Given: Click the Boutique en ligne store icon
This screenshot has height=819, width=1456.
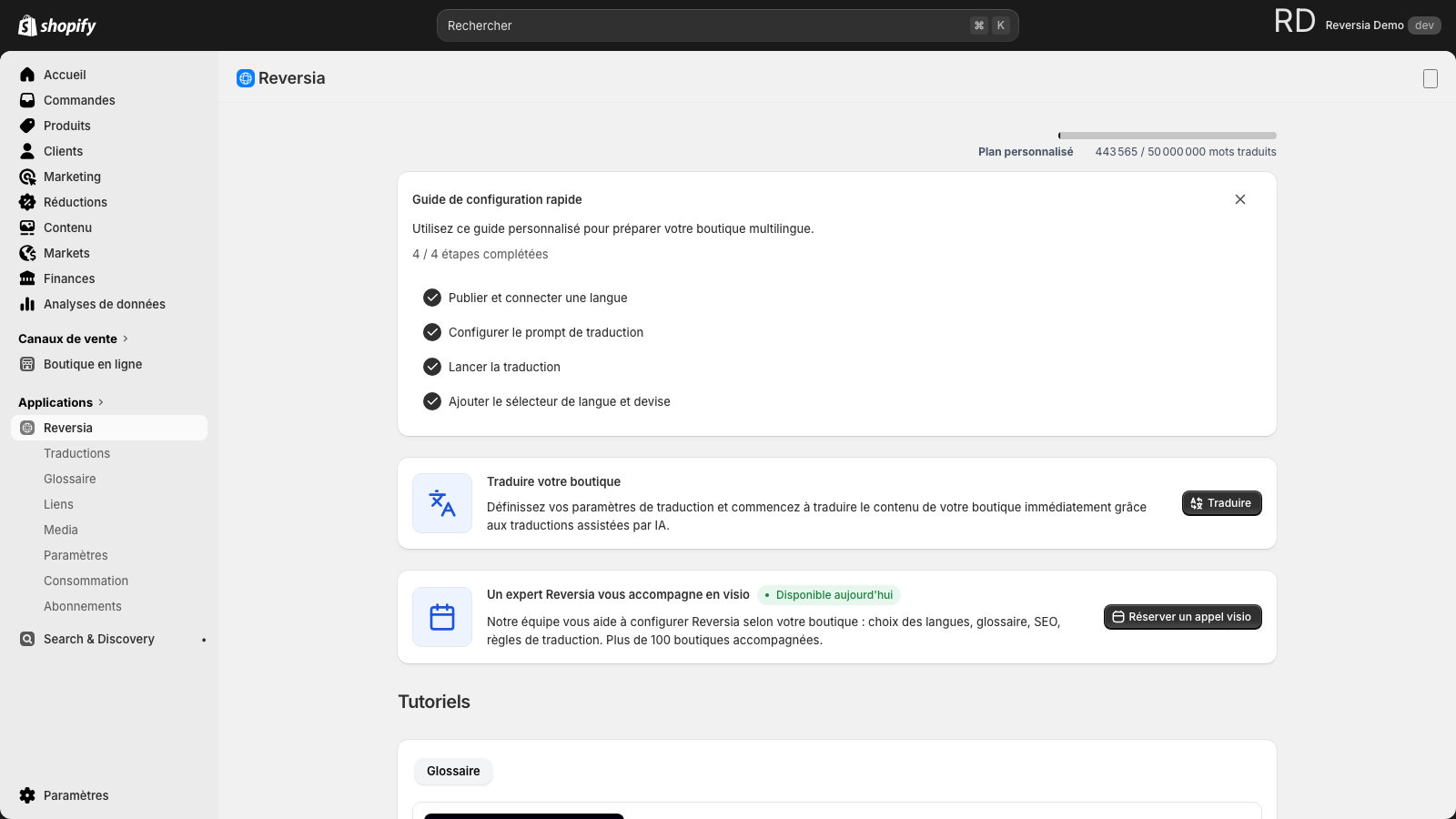Looking at the screenshot, I should point(27,364).
